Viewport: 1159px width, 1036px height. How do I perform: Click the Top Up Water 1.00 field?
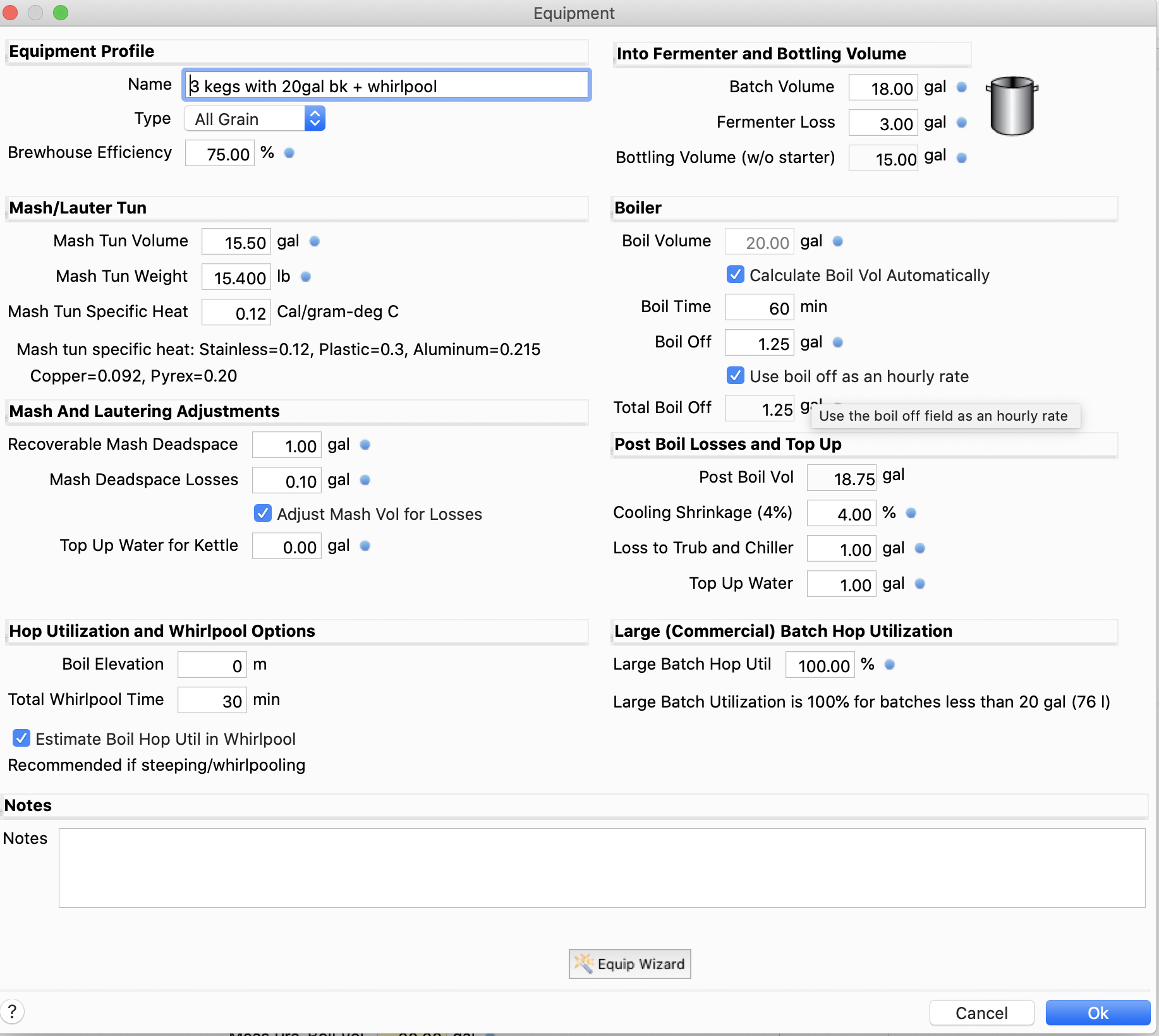pos(842,584)
